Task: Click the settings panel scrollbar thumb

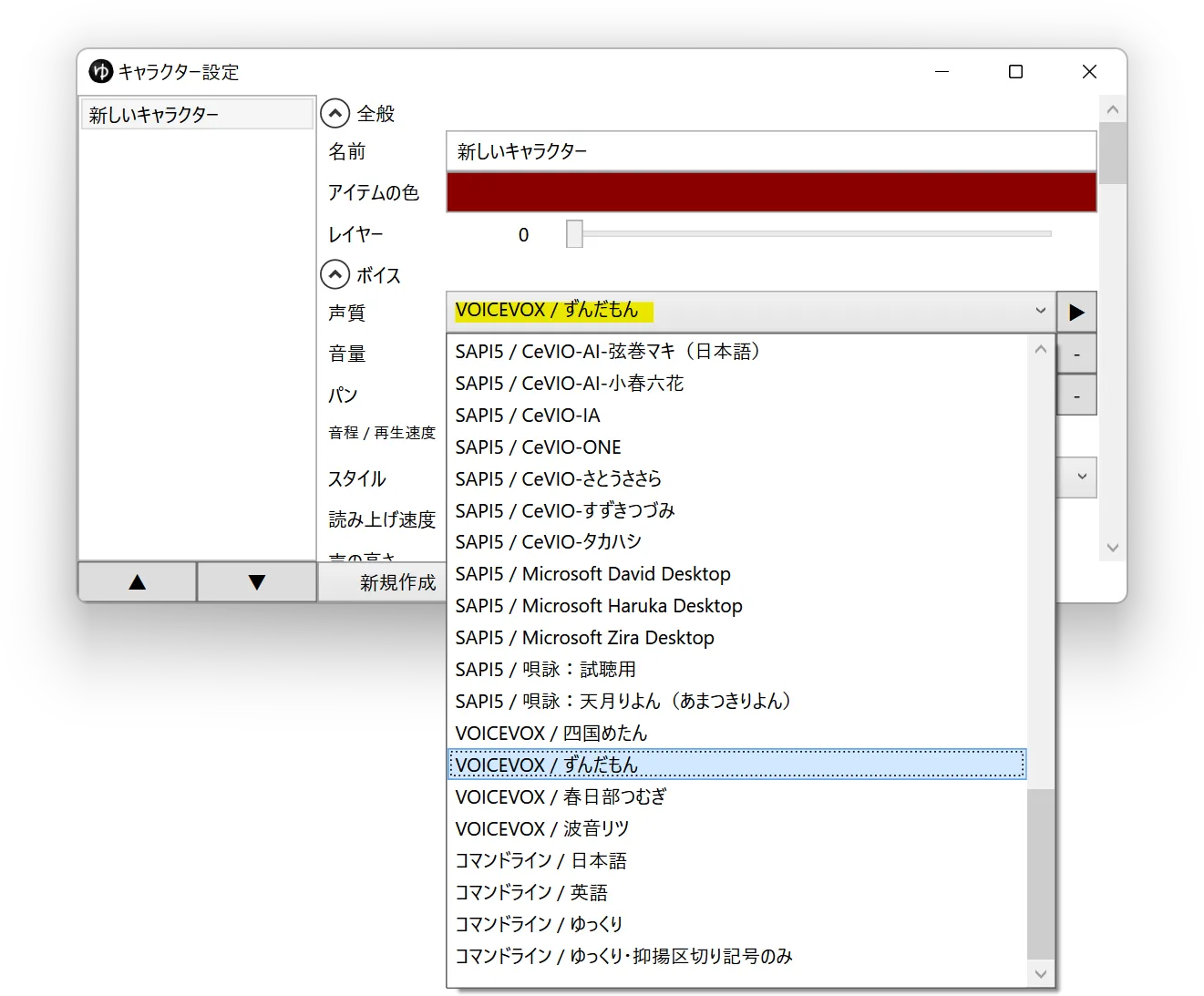Action: pyautogui.click(x=1113, y=153)
